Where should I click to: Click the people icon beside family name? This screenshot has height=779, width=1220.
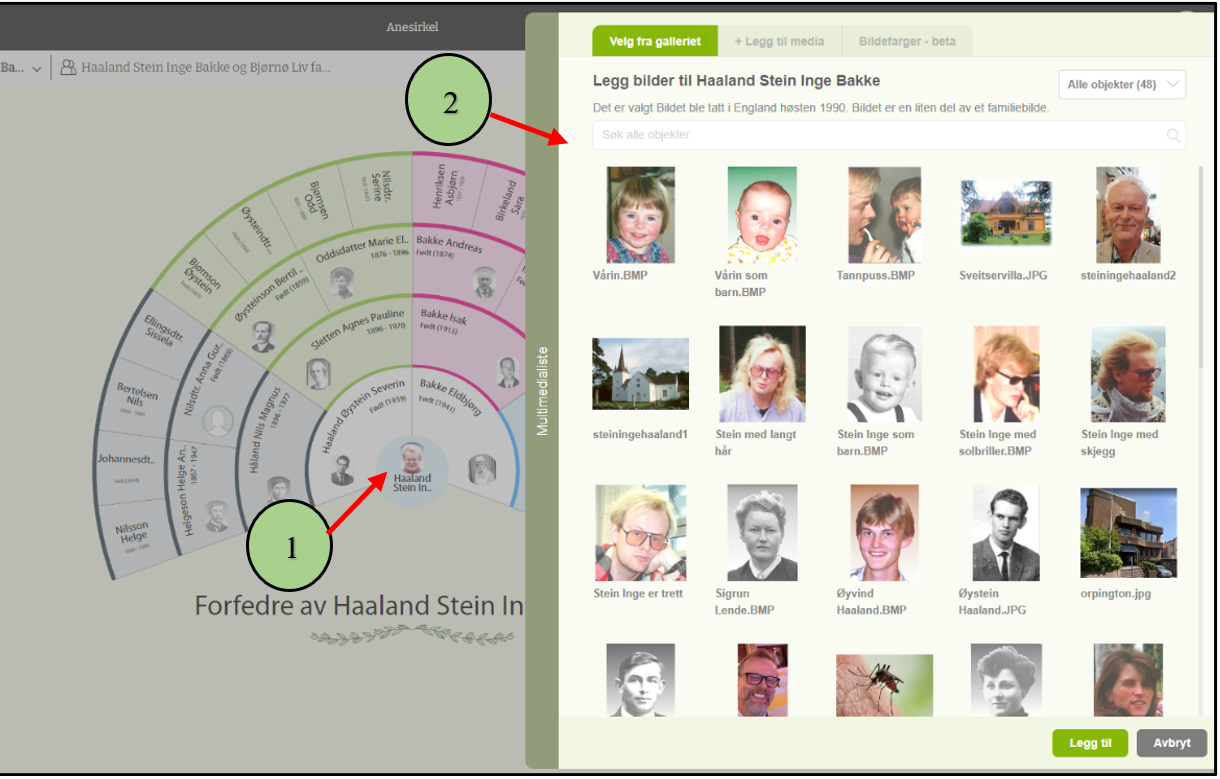(x=68, y=68)
